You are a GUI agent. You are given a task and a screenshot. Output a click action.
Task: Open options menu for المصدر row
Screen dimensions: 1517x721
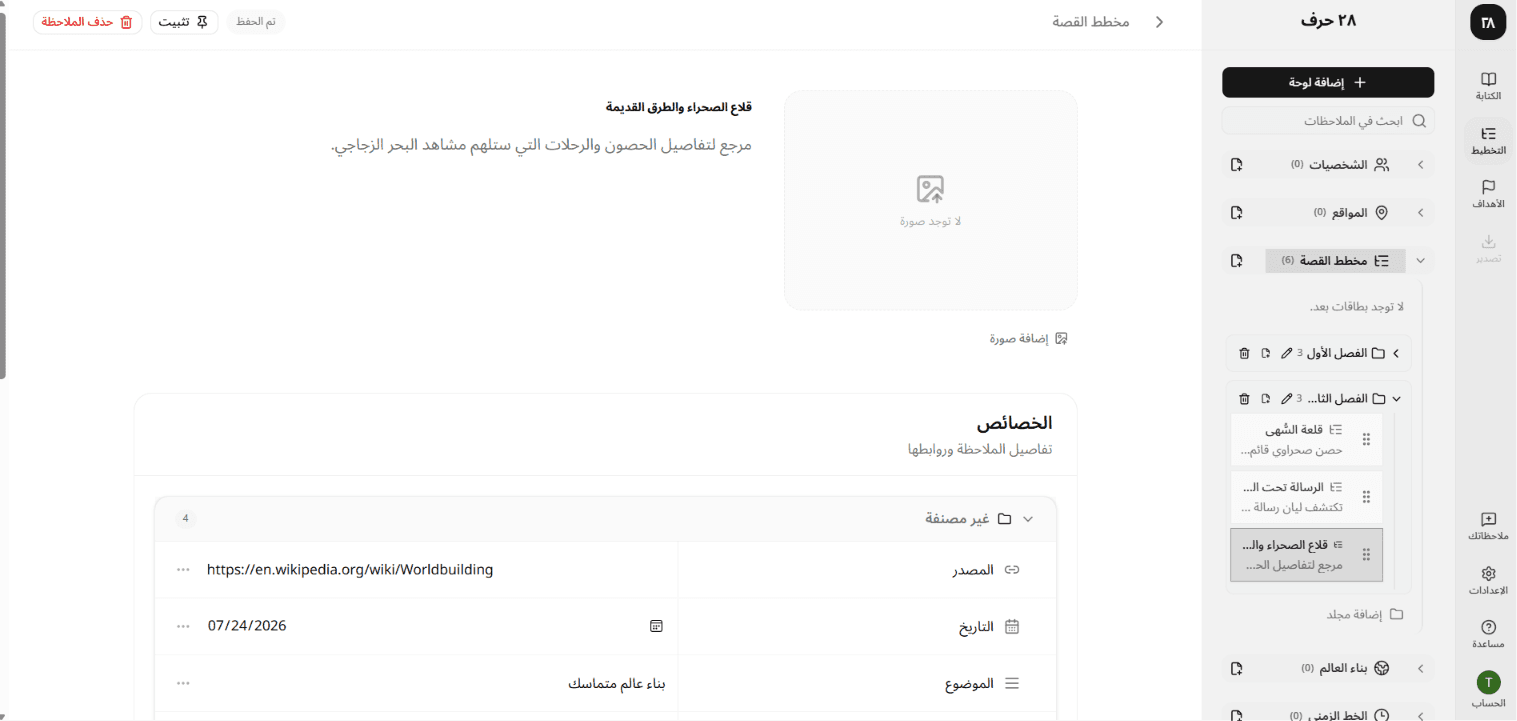[183, 570]
